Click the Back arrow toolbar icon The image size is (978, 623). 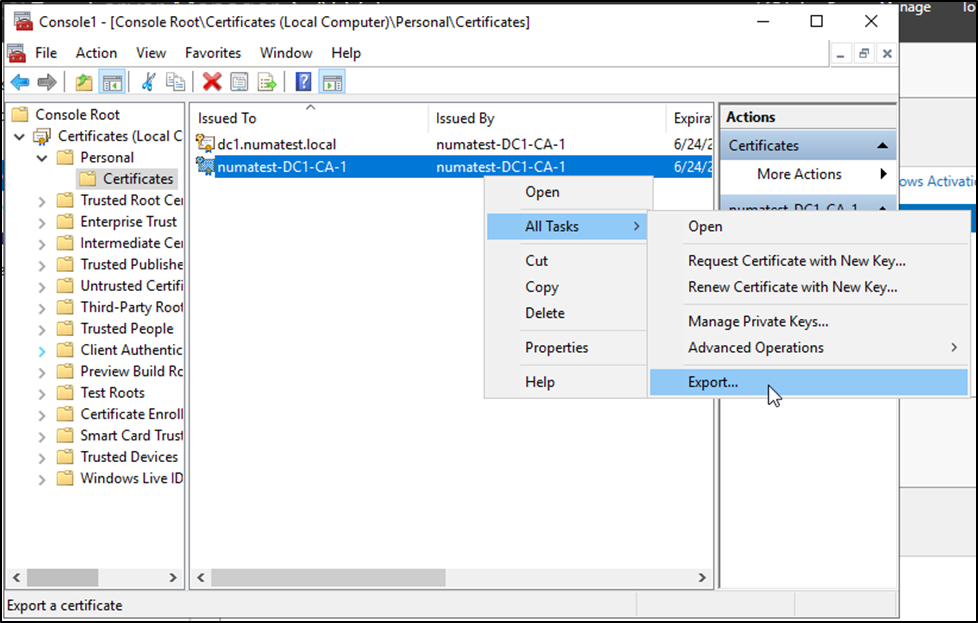point(20,82)
